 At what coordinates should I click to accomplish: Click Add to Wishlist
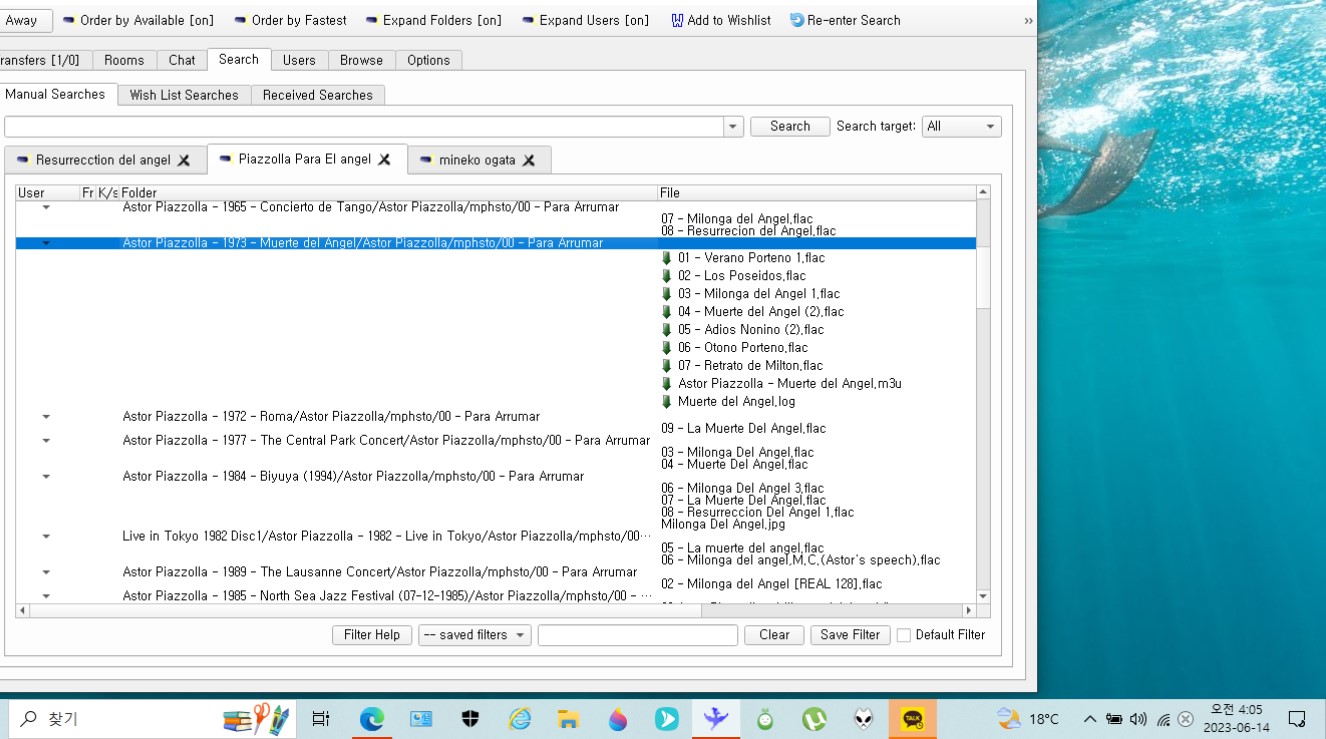point(721,20)
